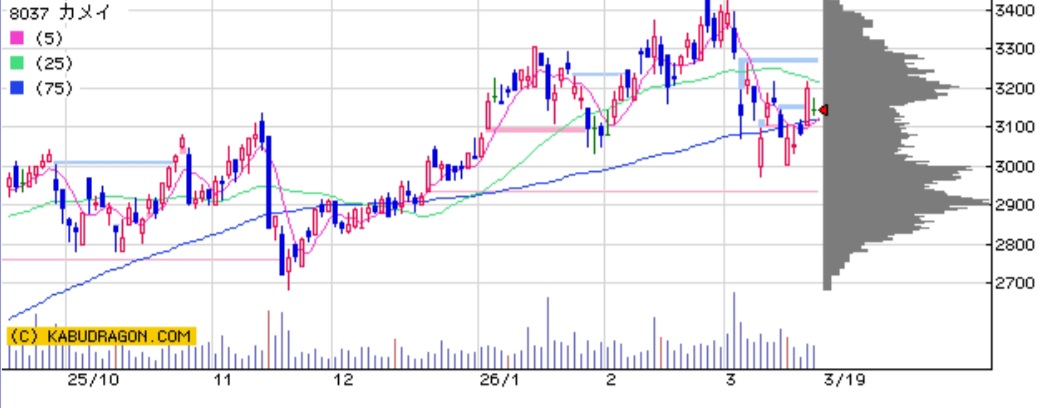The width and height of the screenshot is (1054, 408).
Task: Select the (25) legend label
Action: [50, 63]
